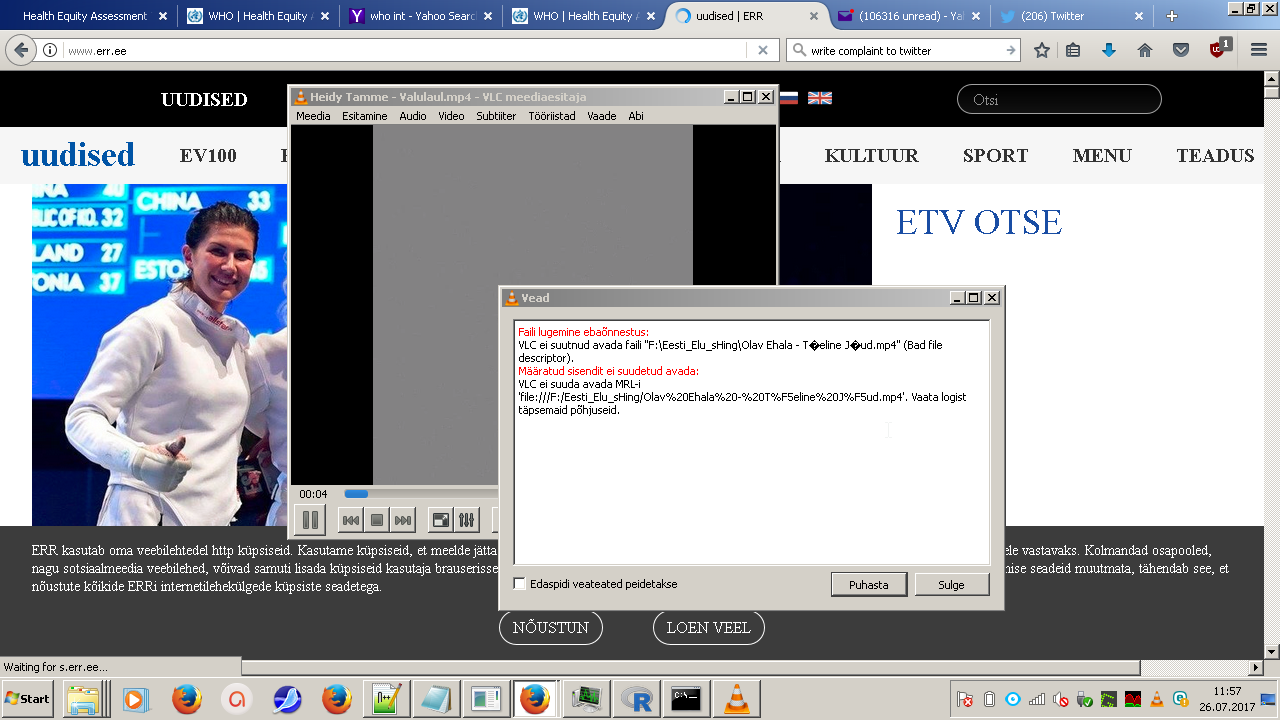Open the uBlock Origin extension icon
This screenshot has width=1280, height=720.
1218,50
